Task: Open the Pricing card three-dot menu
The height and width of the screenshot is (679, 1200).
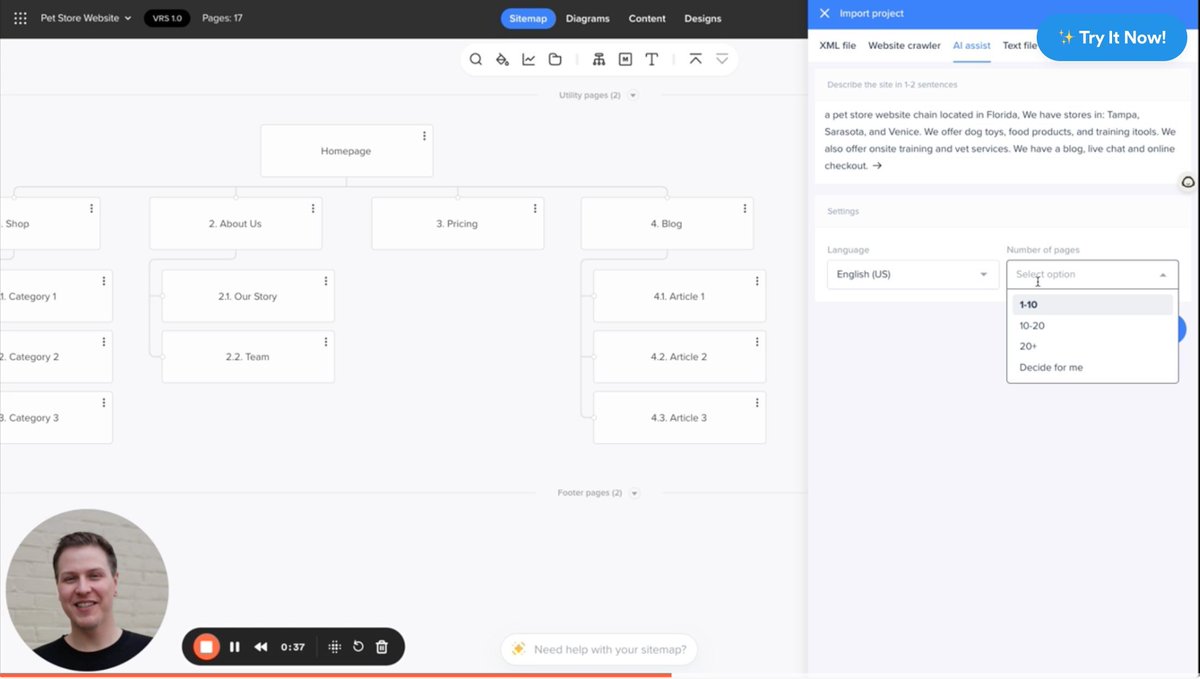Action: (x=535, y=209)
